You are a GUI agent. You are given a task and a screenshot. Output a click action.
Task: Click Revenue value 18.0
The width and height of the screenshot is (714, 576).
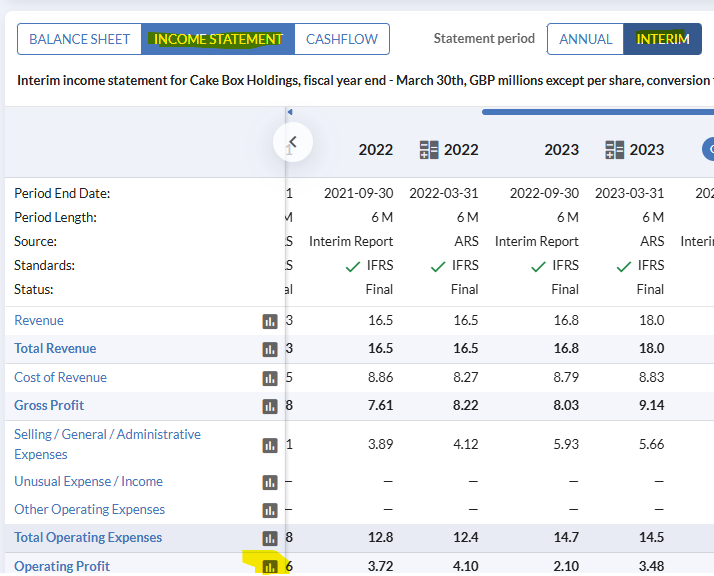[x=652, y=320]
